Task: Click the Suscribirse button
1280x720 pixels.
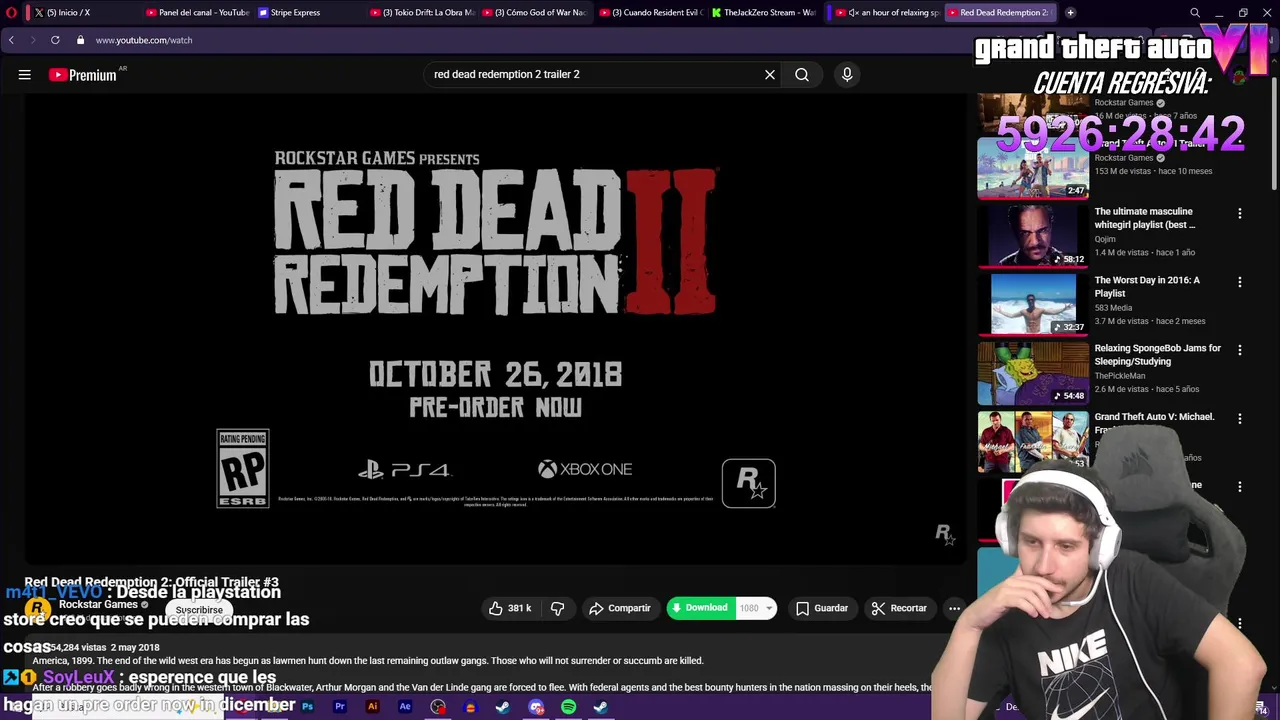Action: pos(199,610)
